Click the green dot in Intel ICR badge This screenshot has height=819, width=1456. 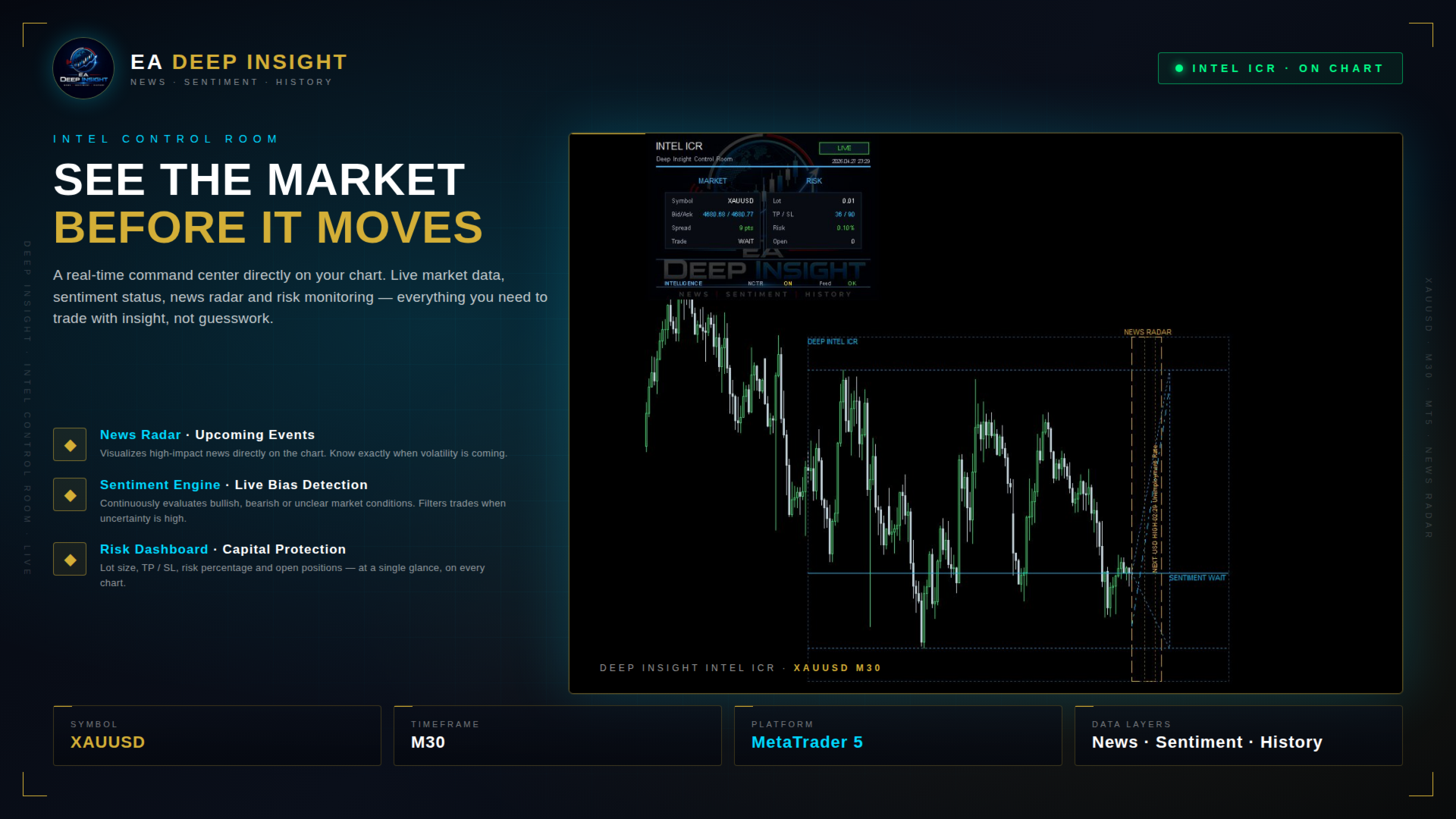[1179, 68]
